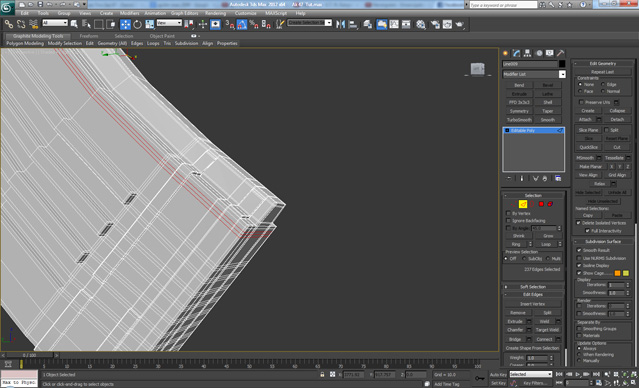Open the Customize menu
Viewport: 639px width, 388px height.
tap(246, 13)
